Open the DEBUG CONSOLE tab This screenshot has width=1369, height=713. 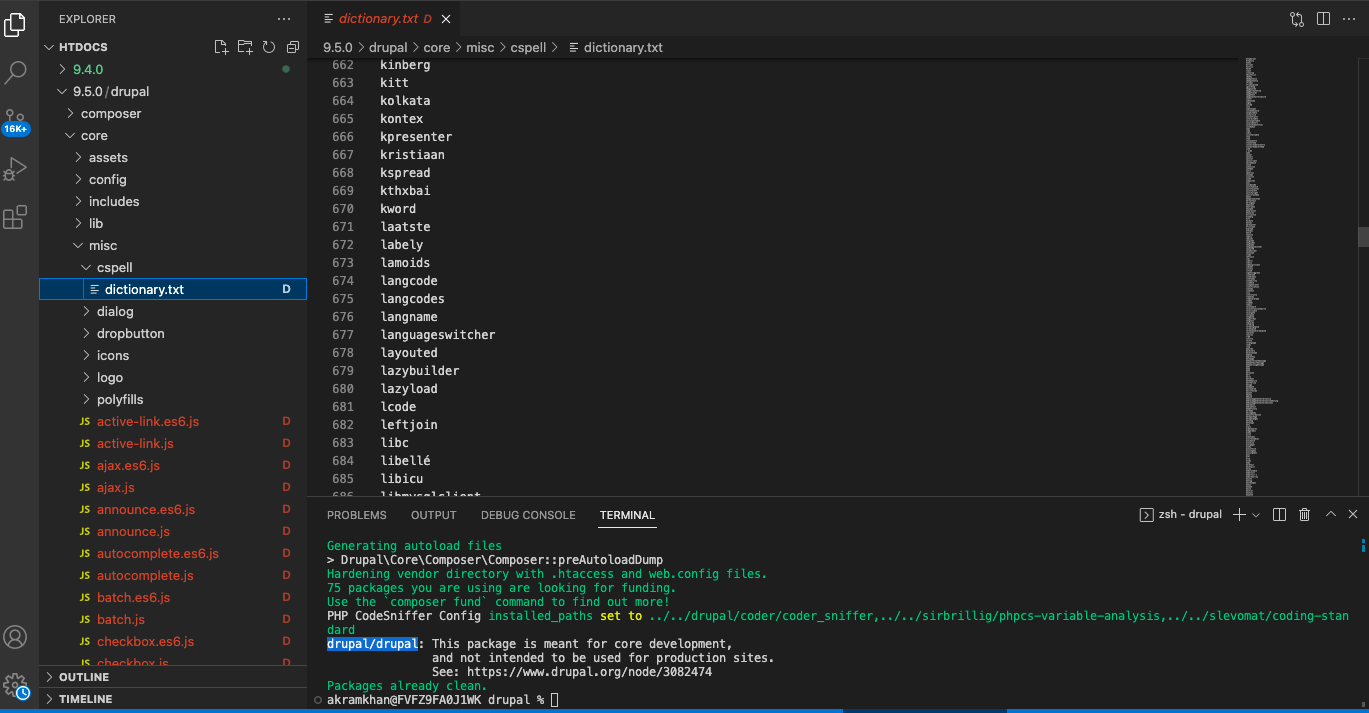(x=528, y=515)
